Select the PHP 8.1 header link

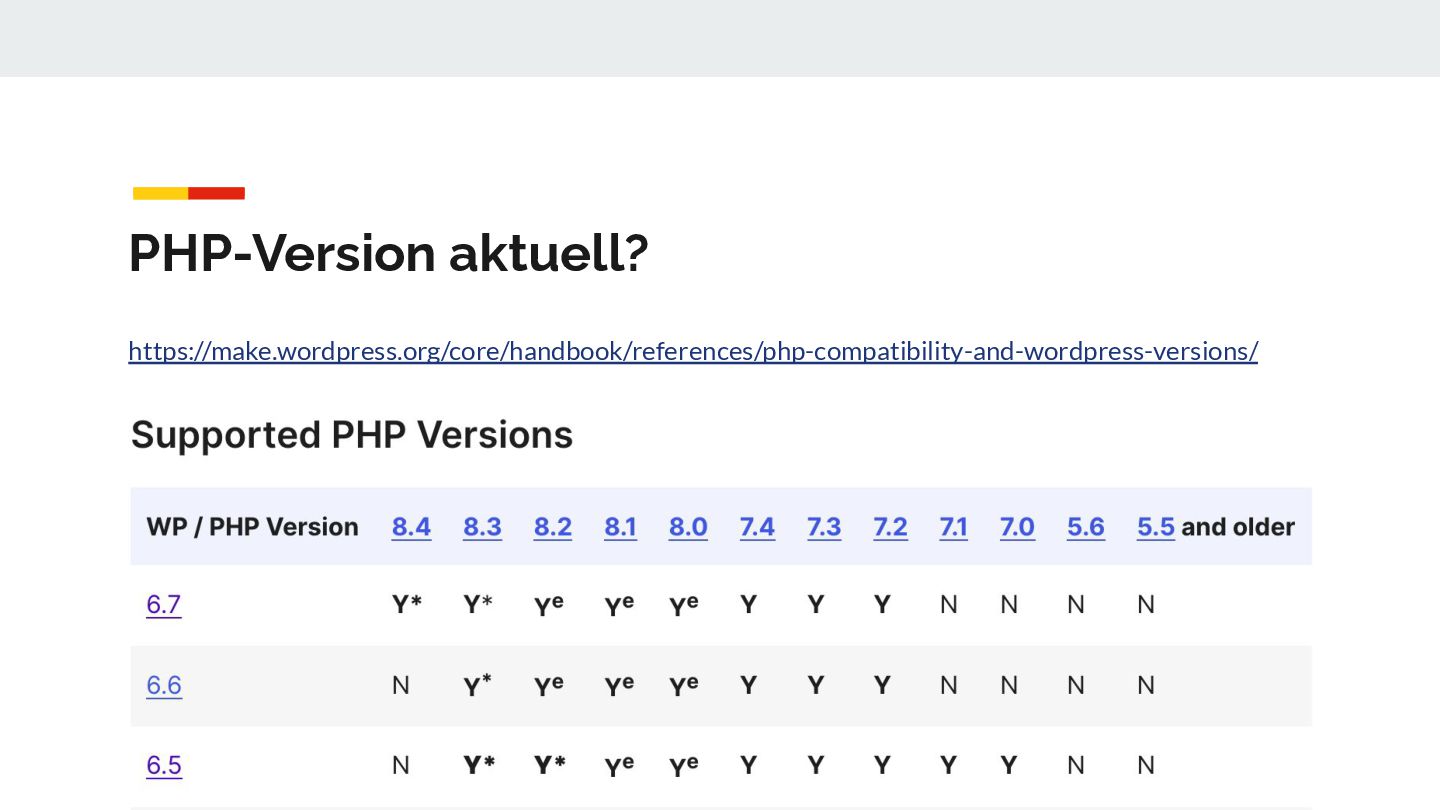click(x=620, y=527)
